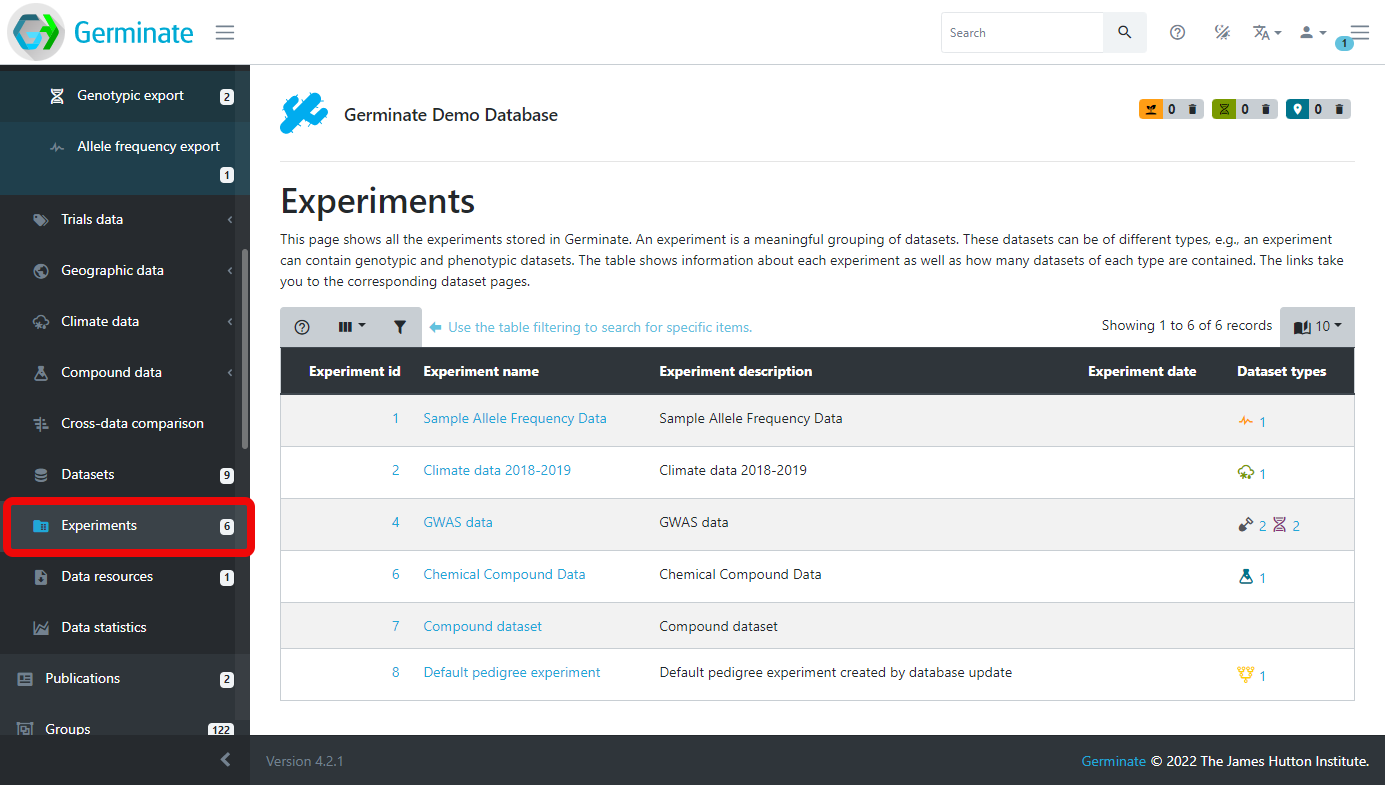
Task: Click the search magnifier button
Action: pyautogui.click(x=1124, y=33)
